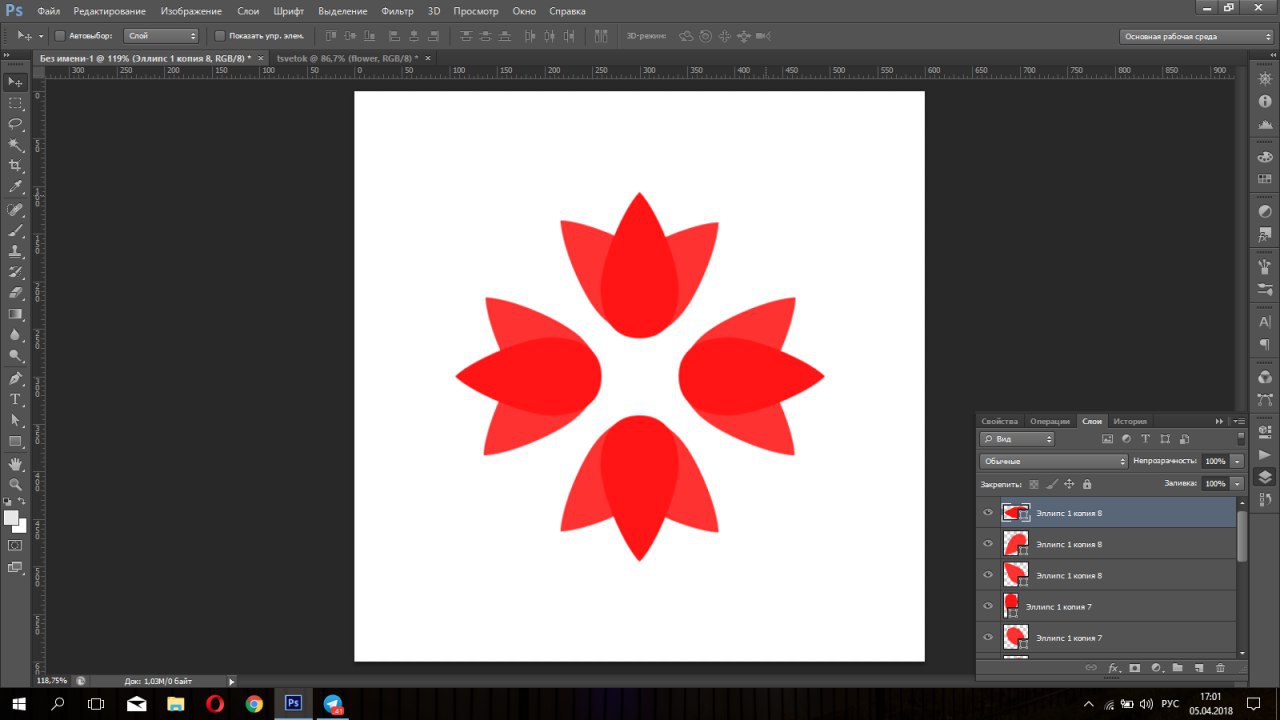The width and height of the screenshot is (1280, 720).
Task: Select the Hand tool
Action: coord(15,464)
